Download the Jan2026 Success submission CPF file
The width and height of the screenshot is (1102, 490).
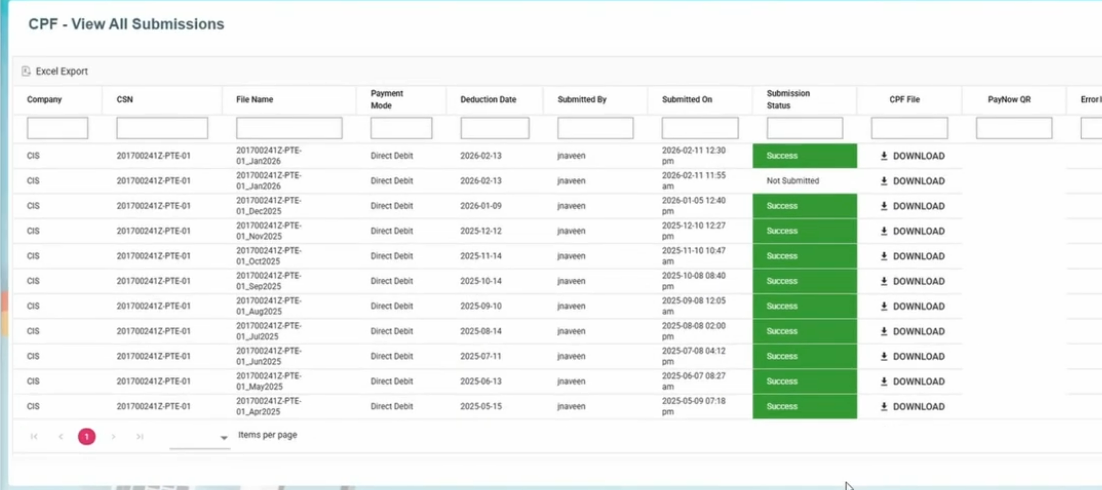911,156
